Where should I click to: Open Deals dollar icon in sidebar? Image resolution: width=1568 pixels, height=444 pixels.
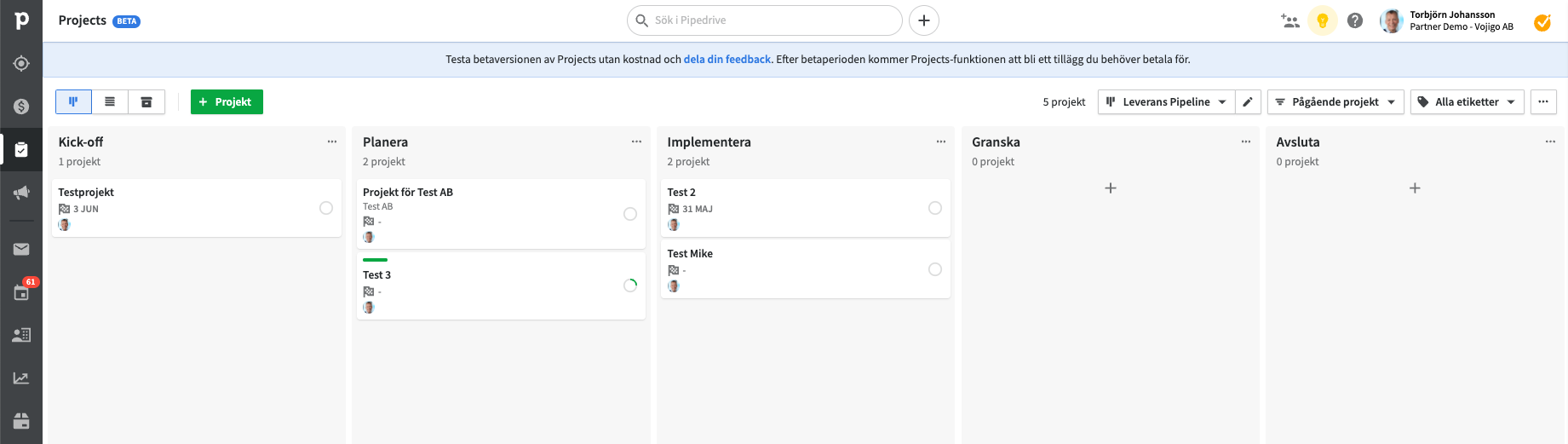pyautogui.click(x=21, y=107)
